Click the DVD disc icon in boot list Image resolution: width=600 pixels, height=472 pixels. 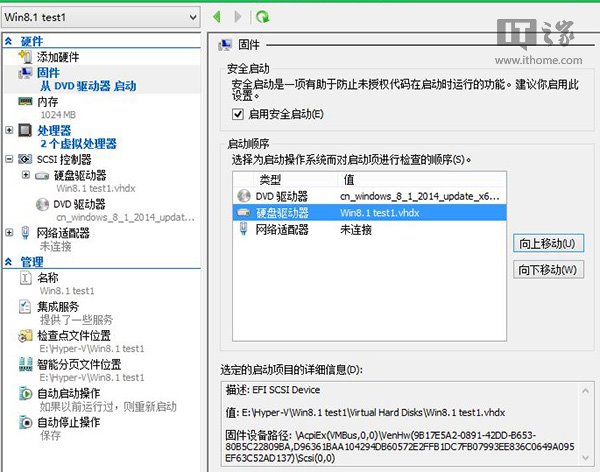(244, 196)
